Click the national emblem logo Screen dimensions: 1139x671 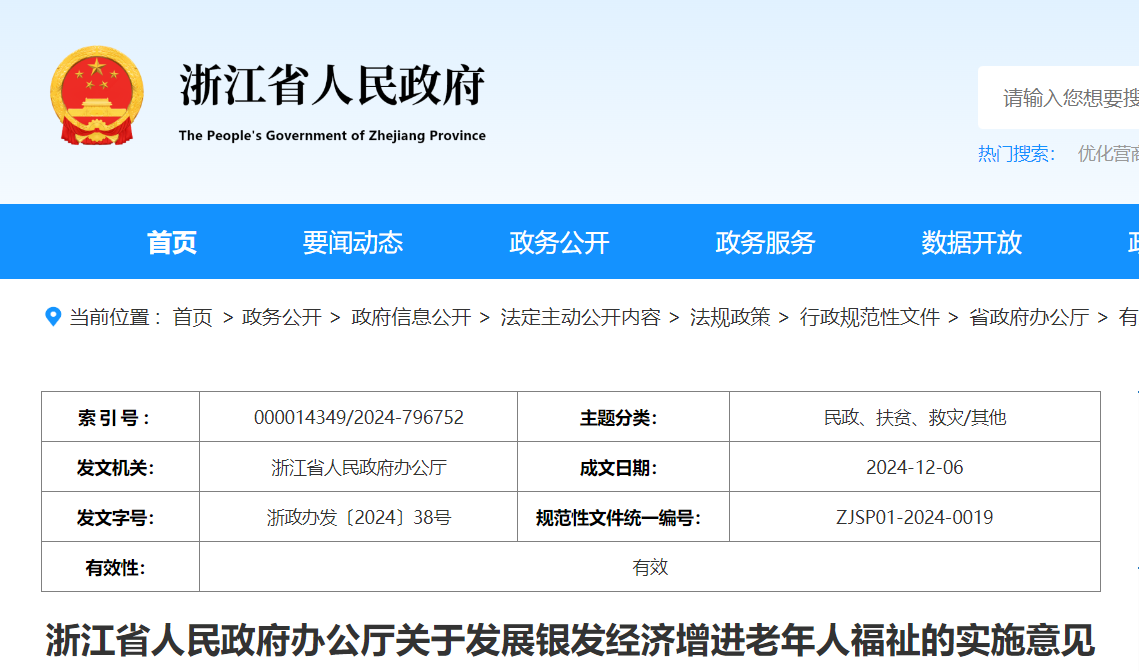pyautogui.click(x=97, y=95)
